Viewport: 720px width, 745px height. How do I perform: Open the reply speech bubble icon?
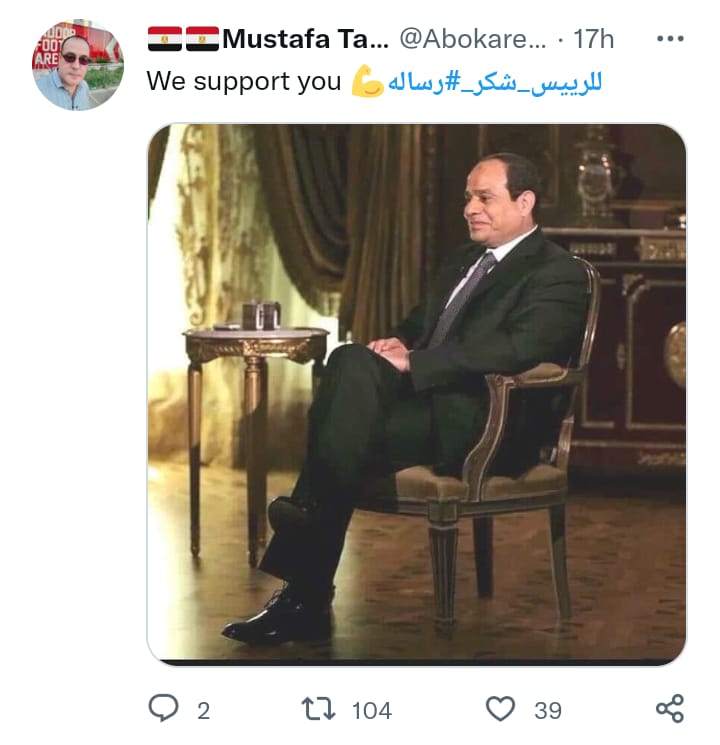click(163, 708)
